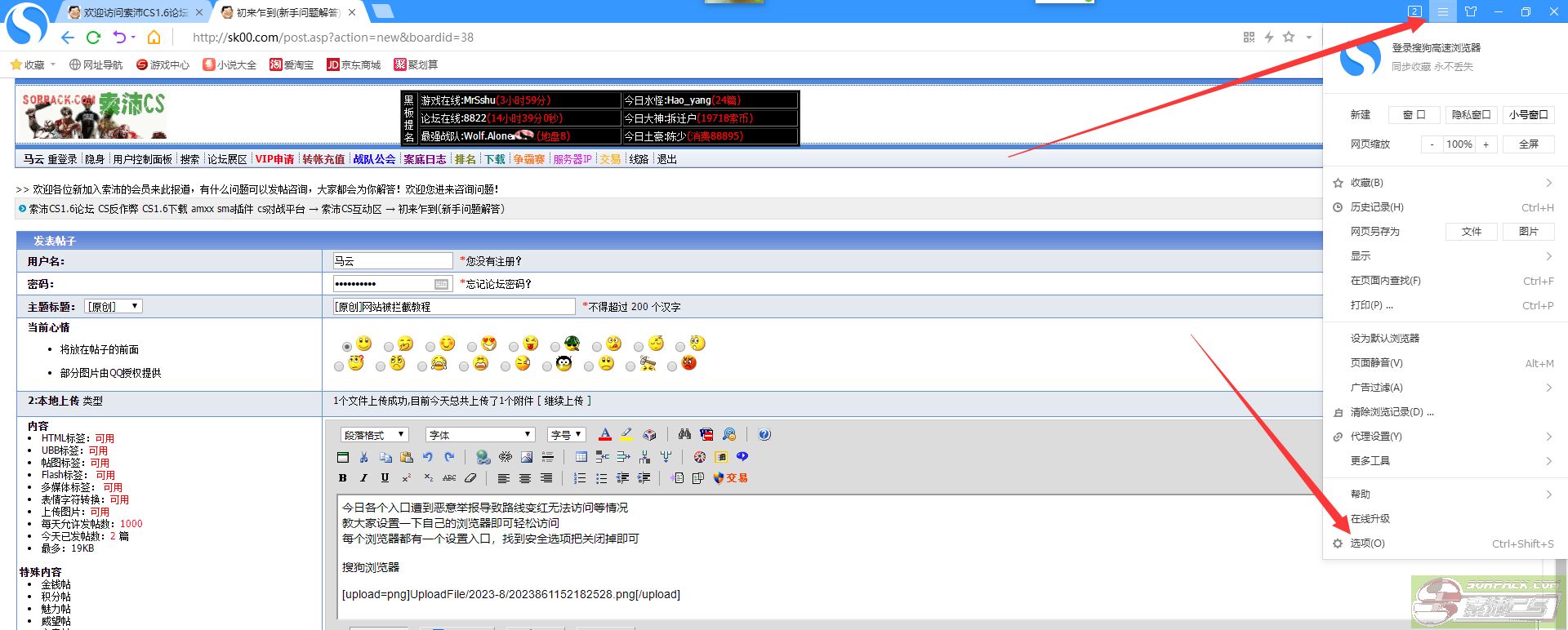1568x630 pixels.
Task: Click the post title input field
Action: coord(453,307)
